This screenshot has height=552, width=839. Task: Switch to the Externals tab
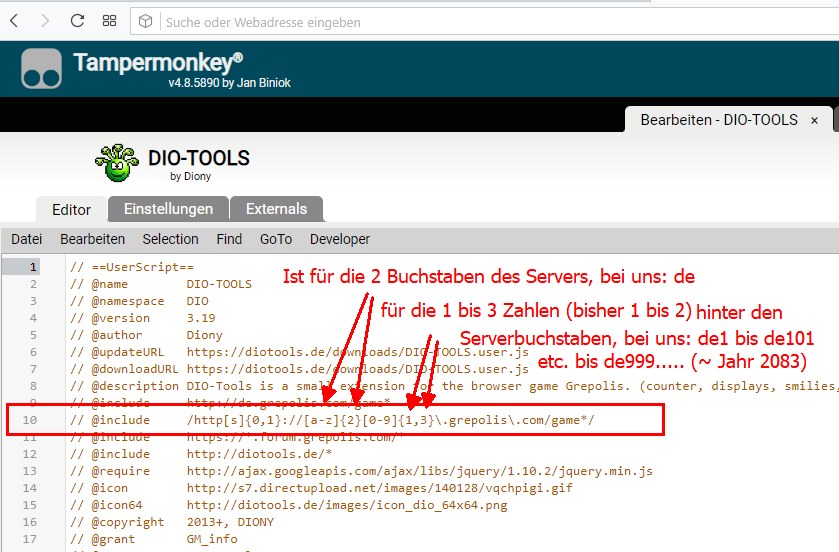(277, 209)
